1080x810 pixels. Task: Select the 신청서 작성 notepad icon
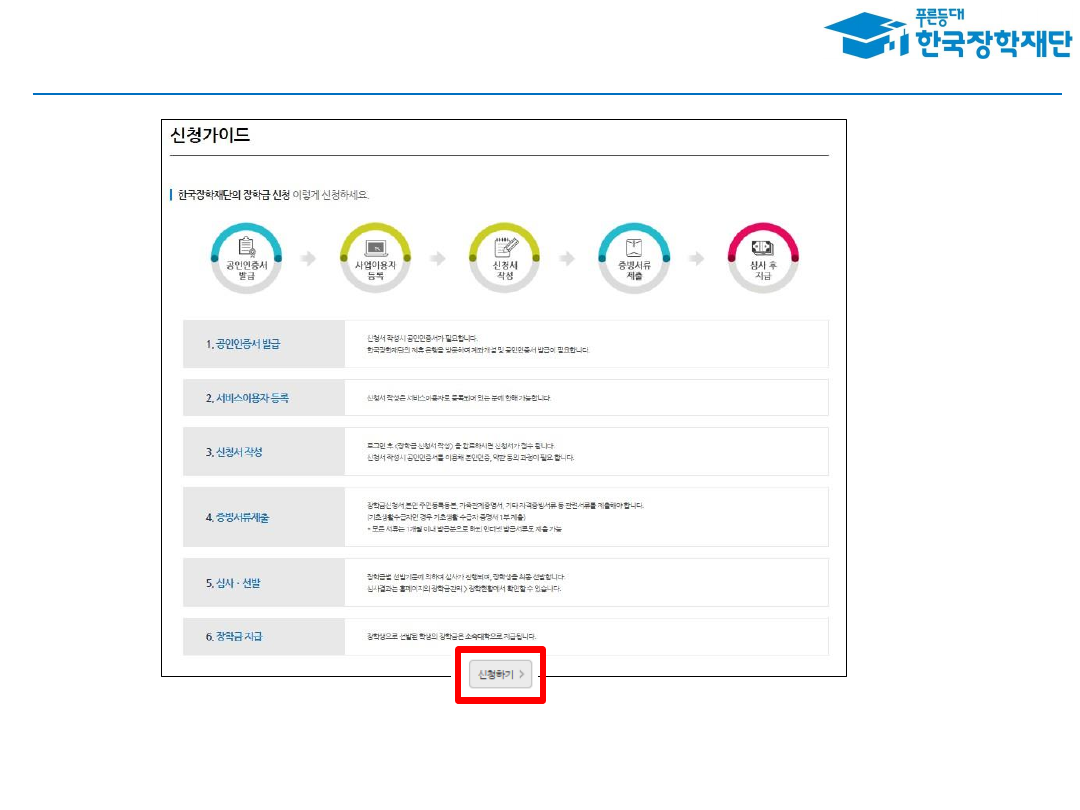click(x=505, y=259)
